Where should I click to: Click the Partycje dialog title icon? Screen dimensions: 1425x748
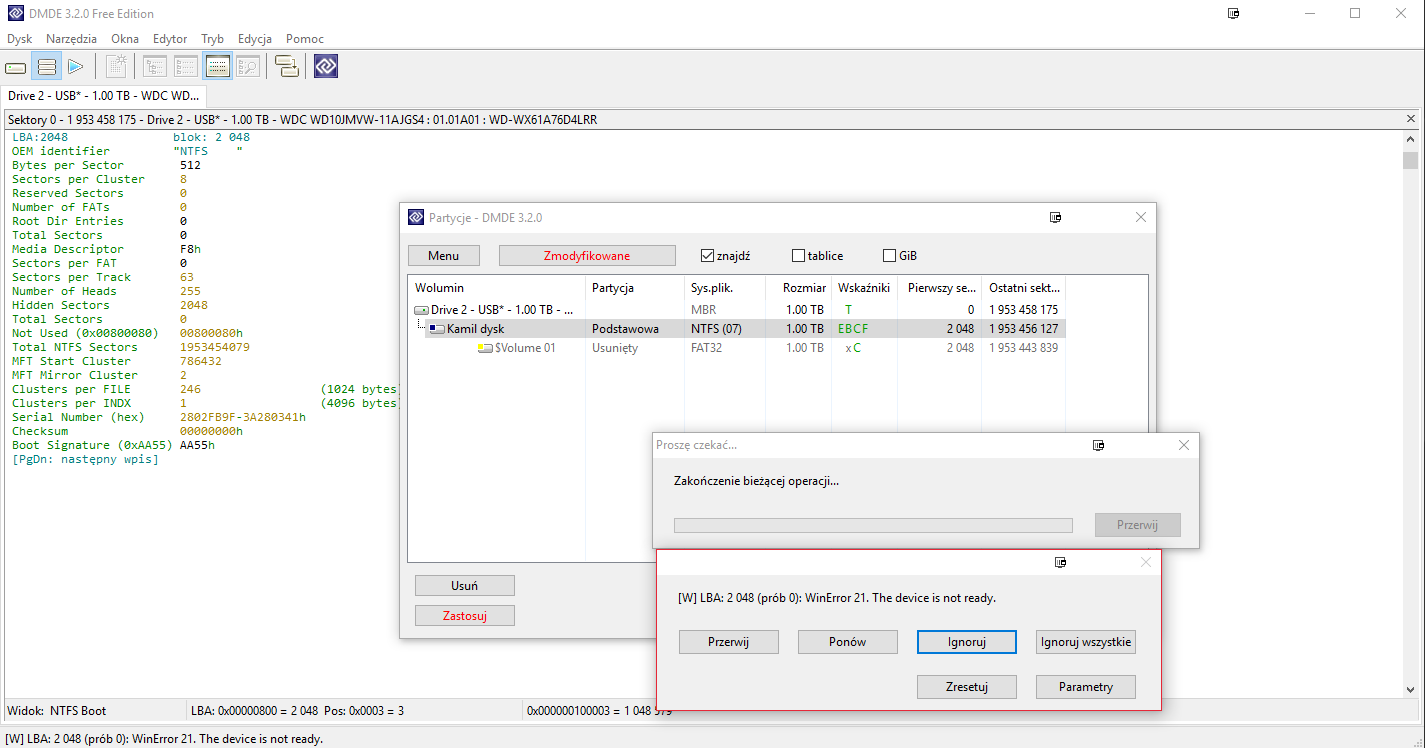tap(416, 217)
